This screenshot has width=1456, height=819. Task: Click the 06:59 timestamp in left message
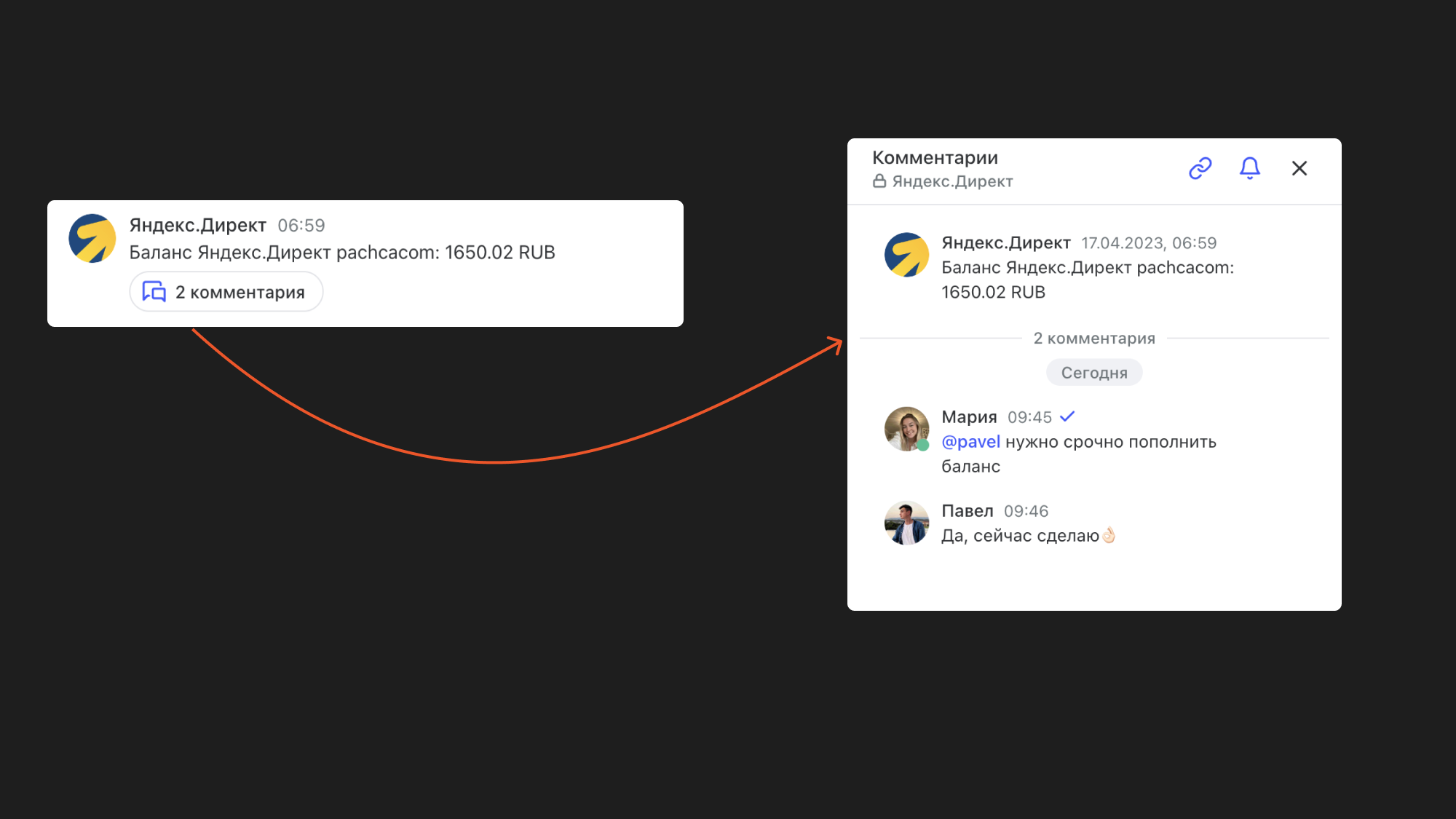(301, 226)
